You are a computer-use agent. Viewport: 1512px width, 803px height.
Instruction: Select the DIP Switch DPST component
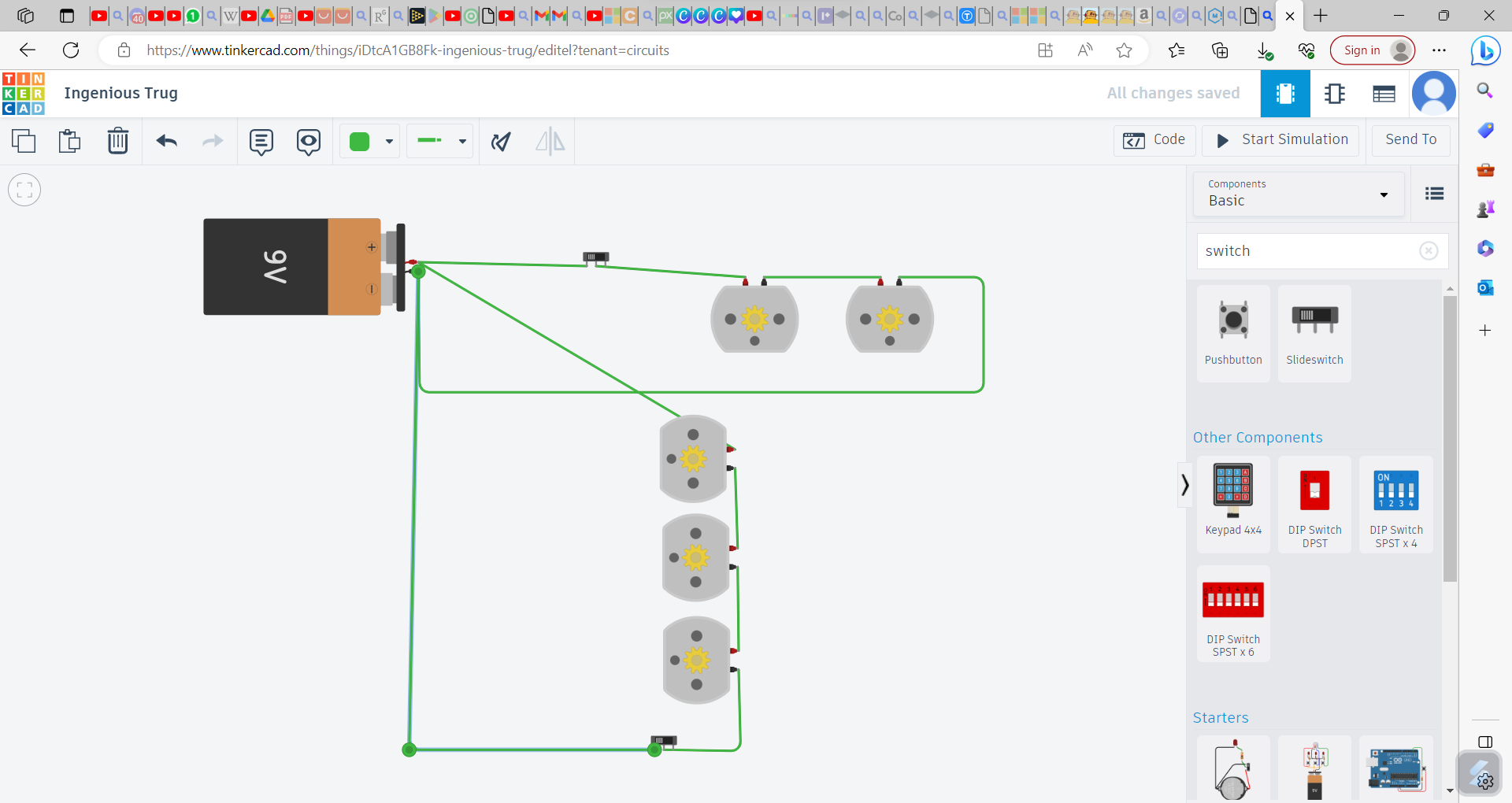tap(1314, 505)
